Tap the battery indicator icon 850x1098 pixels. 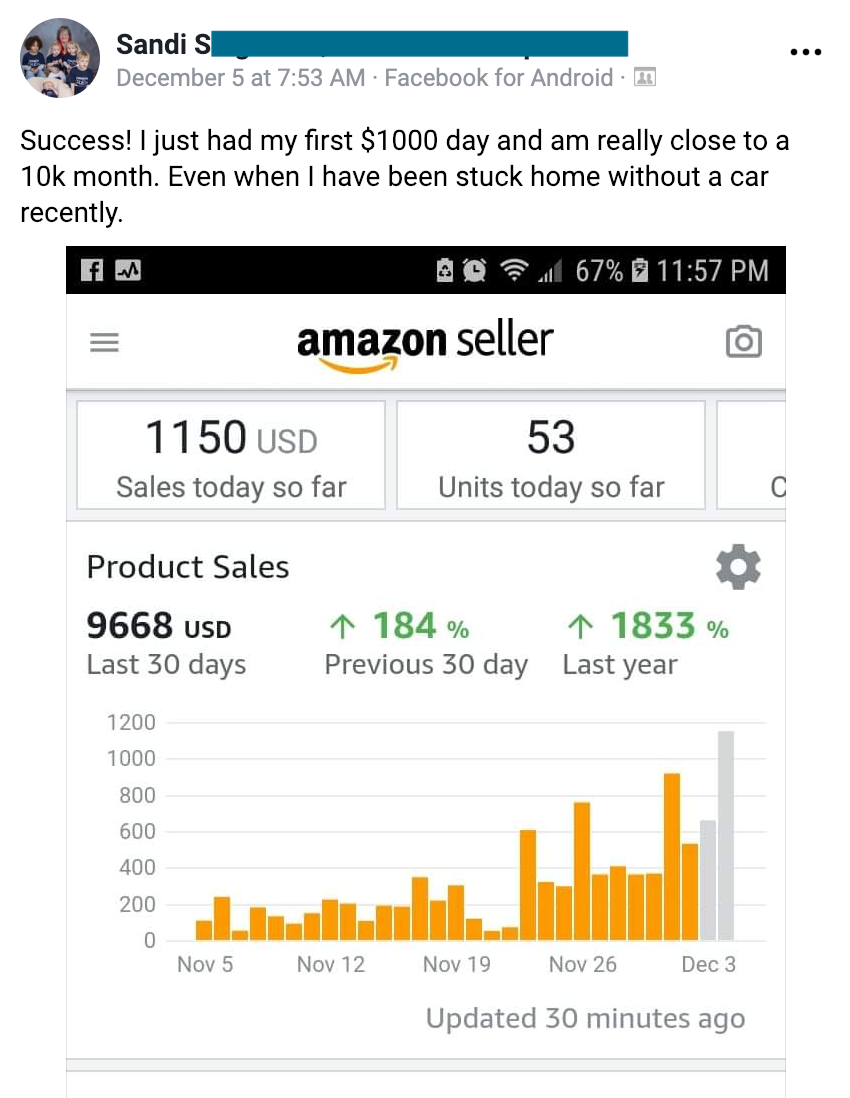coord(640,271)
